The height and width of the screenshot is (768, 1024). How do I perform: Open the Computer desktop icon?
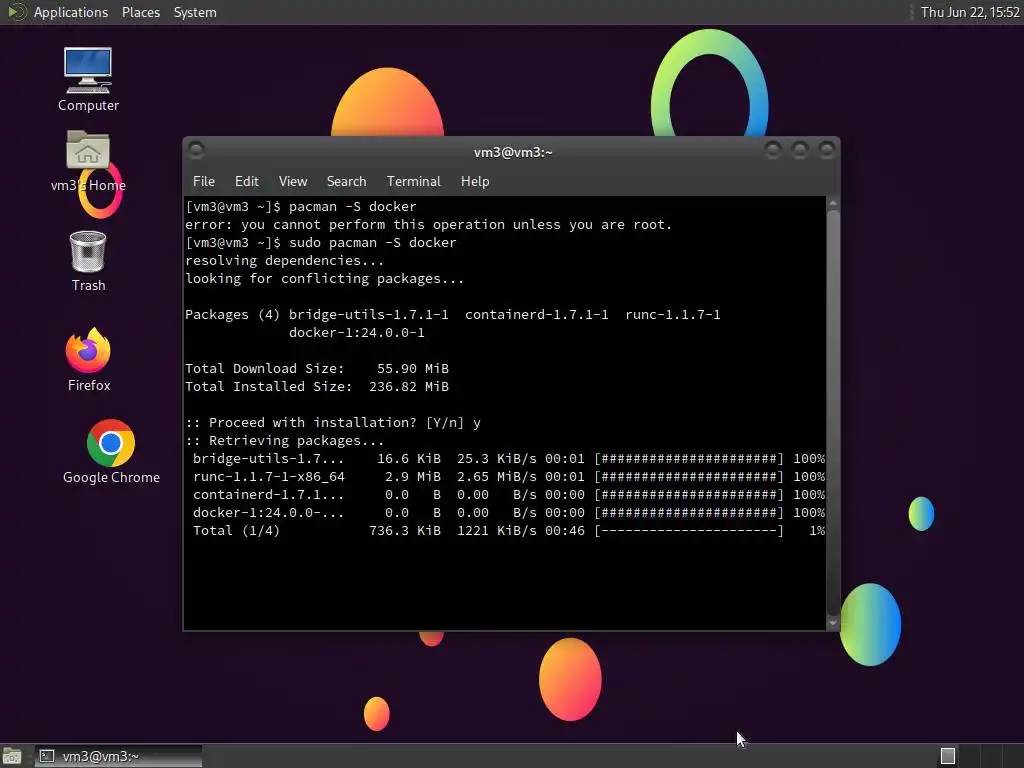coord(88,79)
